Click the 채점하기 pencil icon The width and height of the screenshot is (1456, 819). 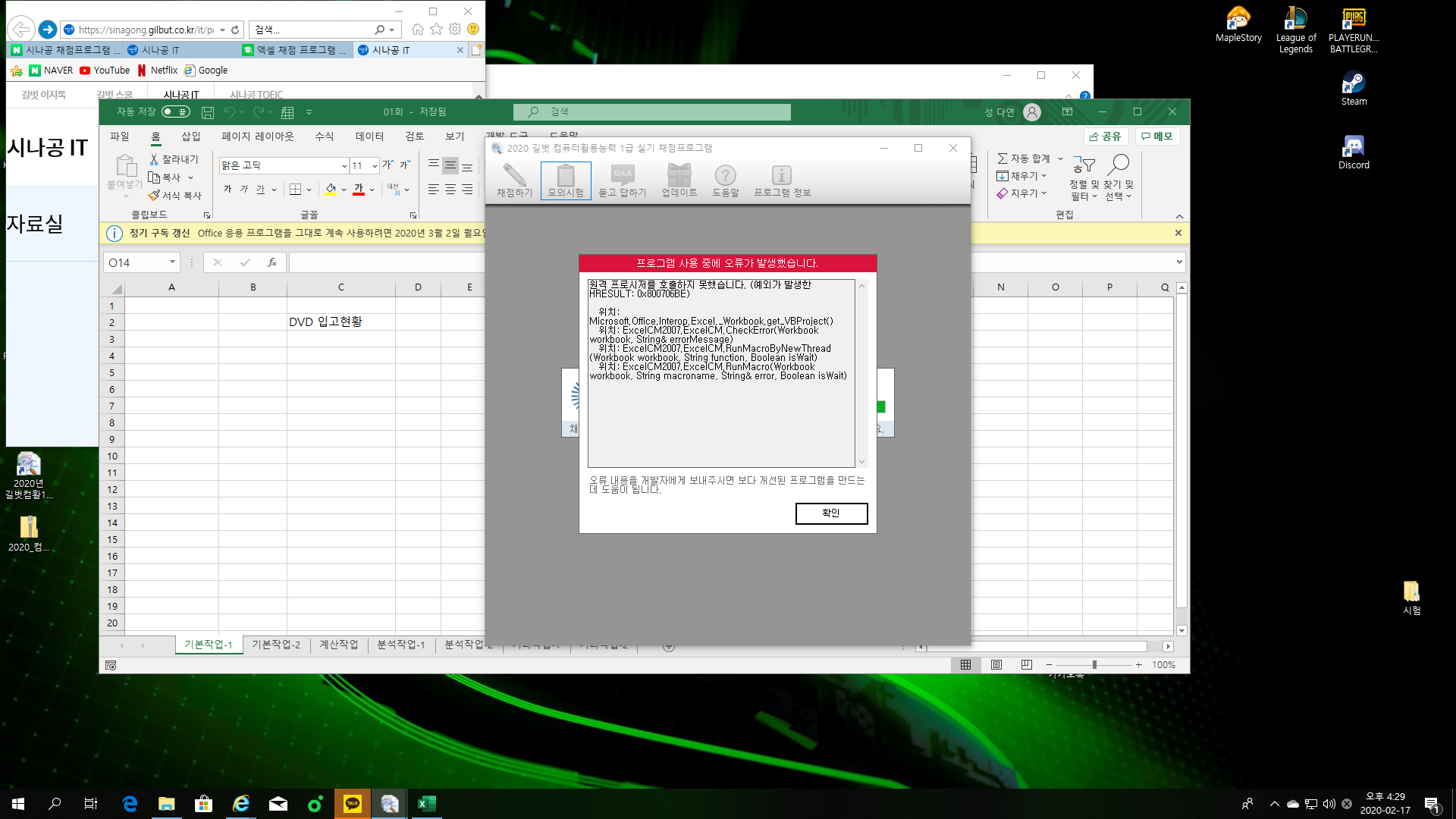[x=514, y=176]
